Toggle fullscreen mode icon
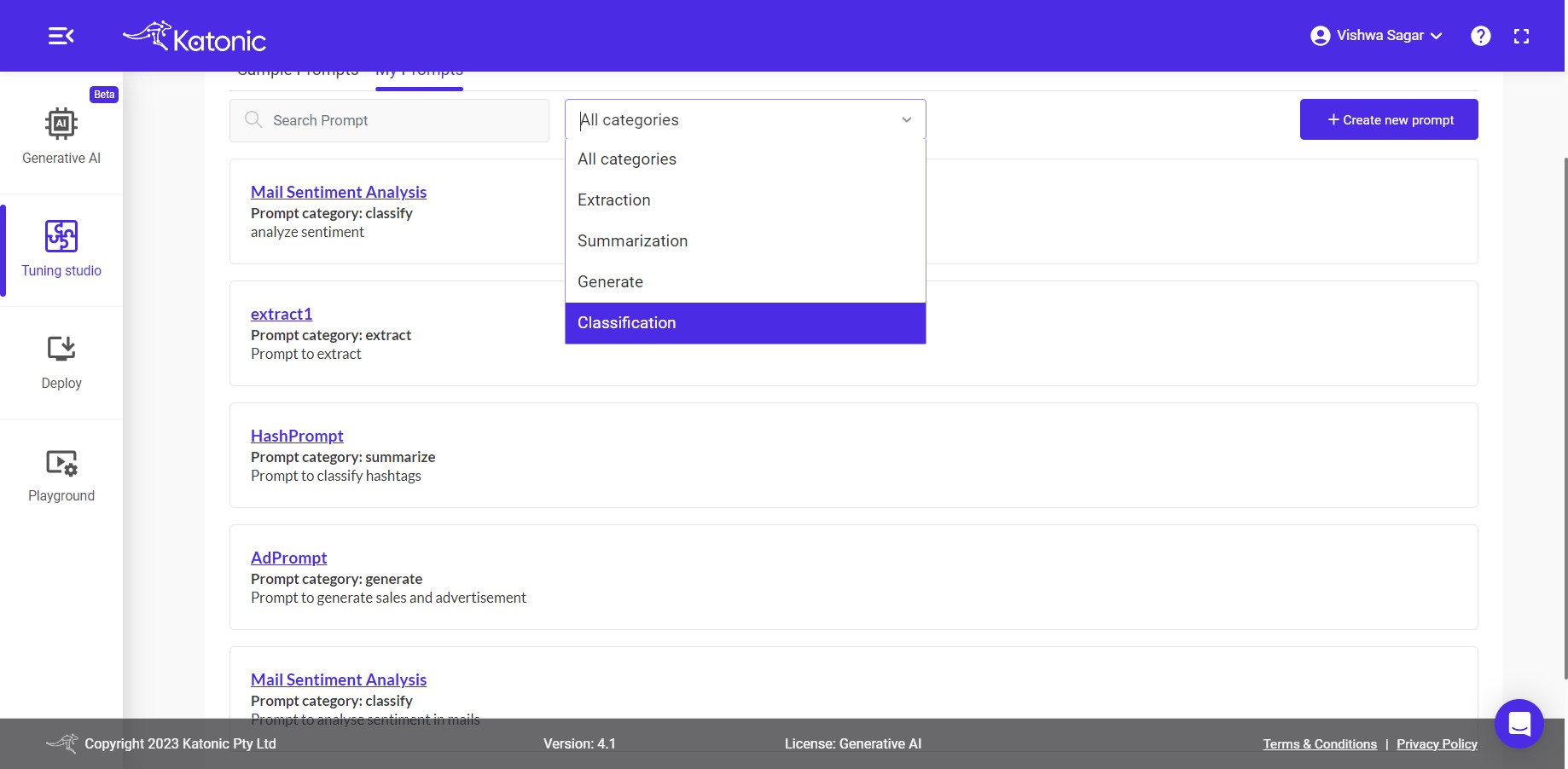Screen dimensions: 1568x769 [1521, 36]
